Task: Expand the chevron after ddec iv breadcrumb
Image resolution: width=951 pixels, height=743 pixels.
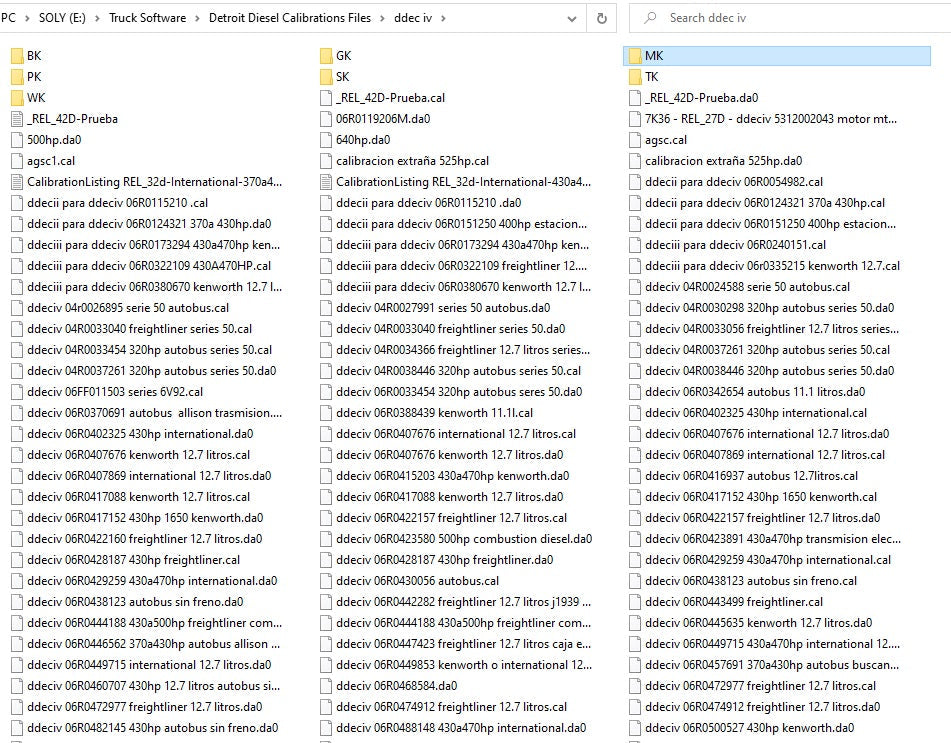Action: coord(443,18)
